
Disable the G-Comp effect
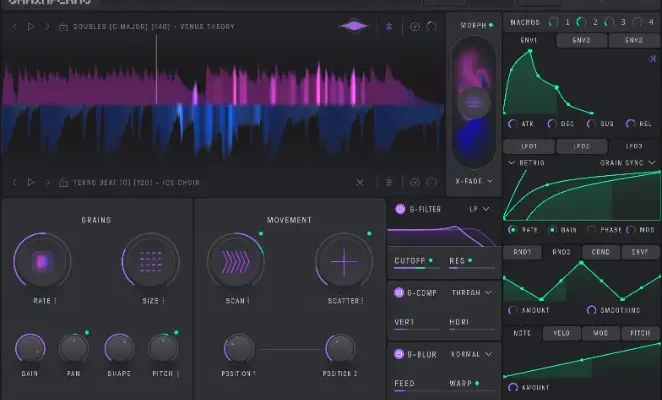click(400, 293)
